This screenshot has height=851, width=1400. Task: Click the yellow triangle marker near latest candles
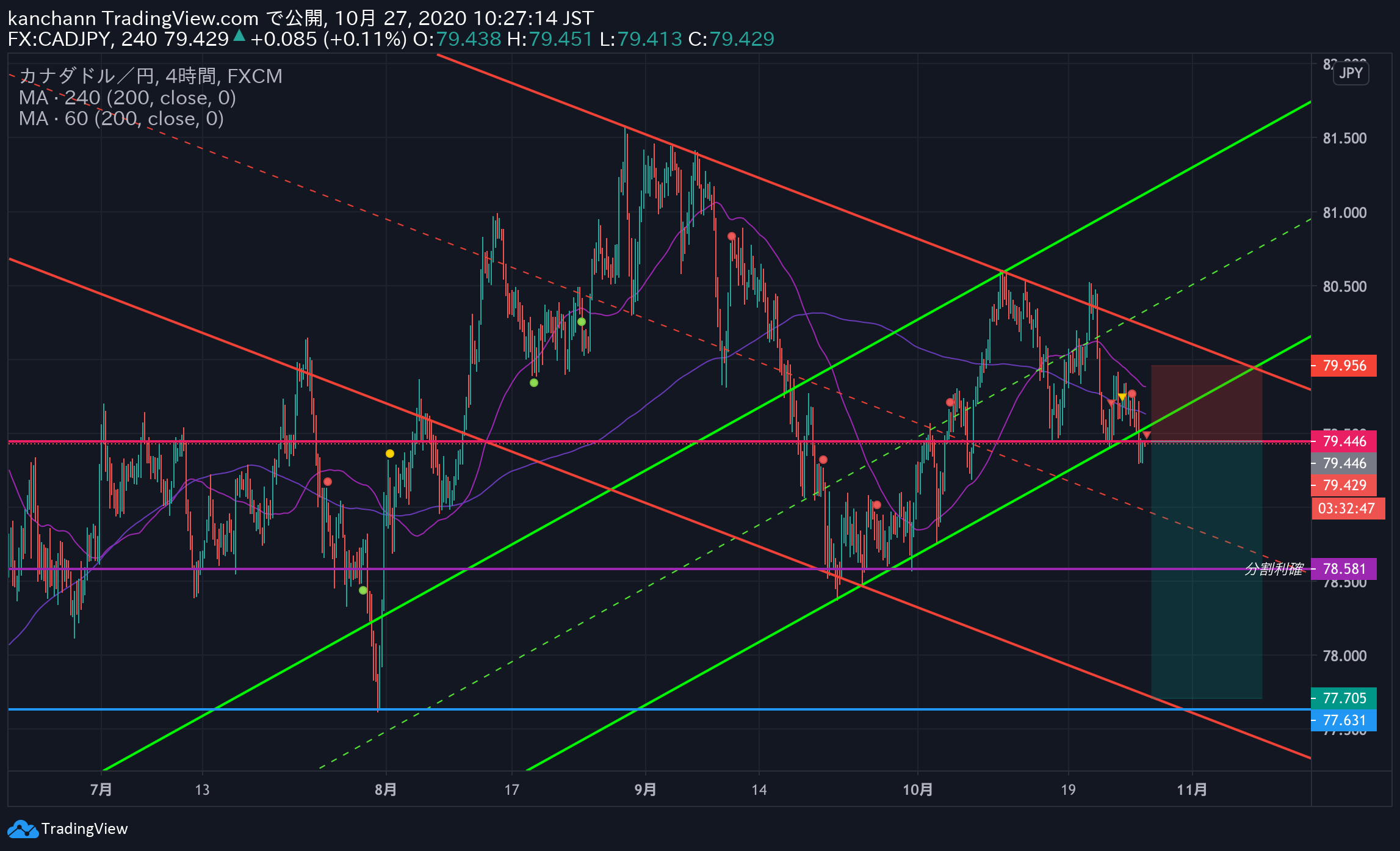pyautogui.click(x=1122, y=397)
